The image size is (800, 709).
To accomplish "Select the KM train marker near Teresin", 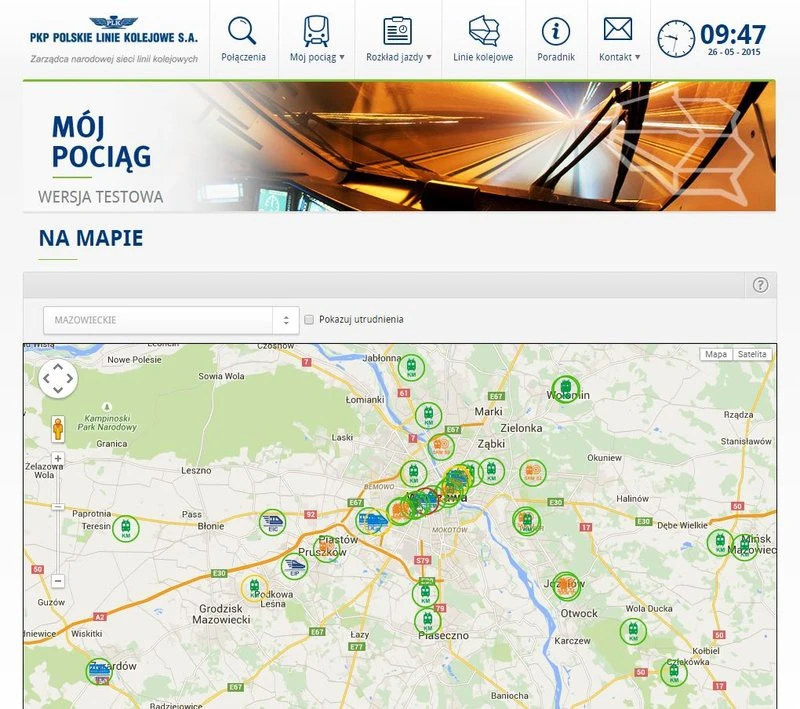I will click(x=126, y=528).
